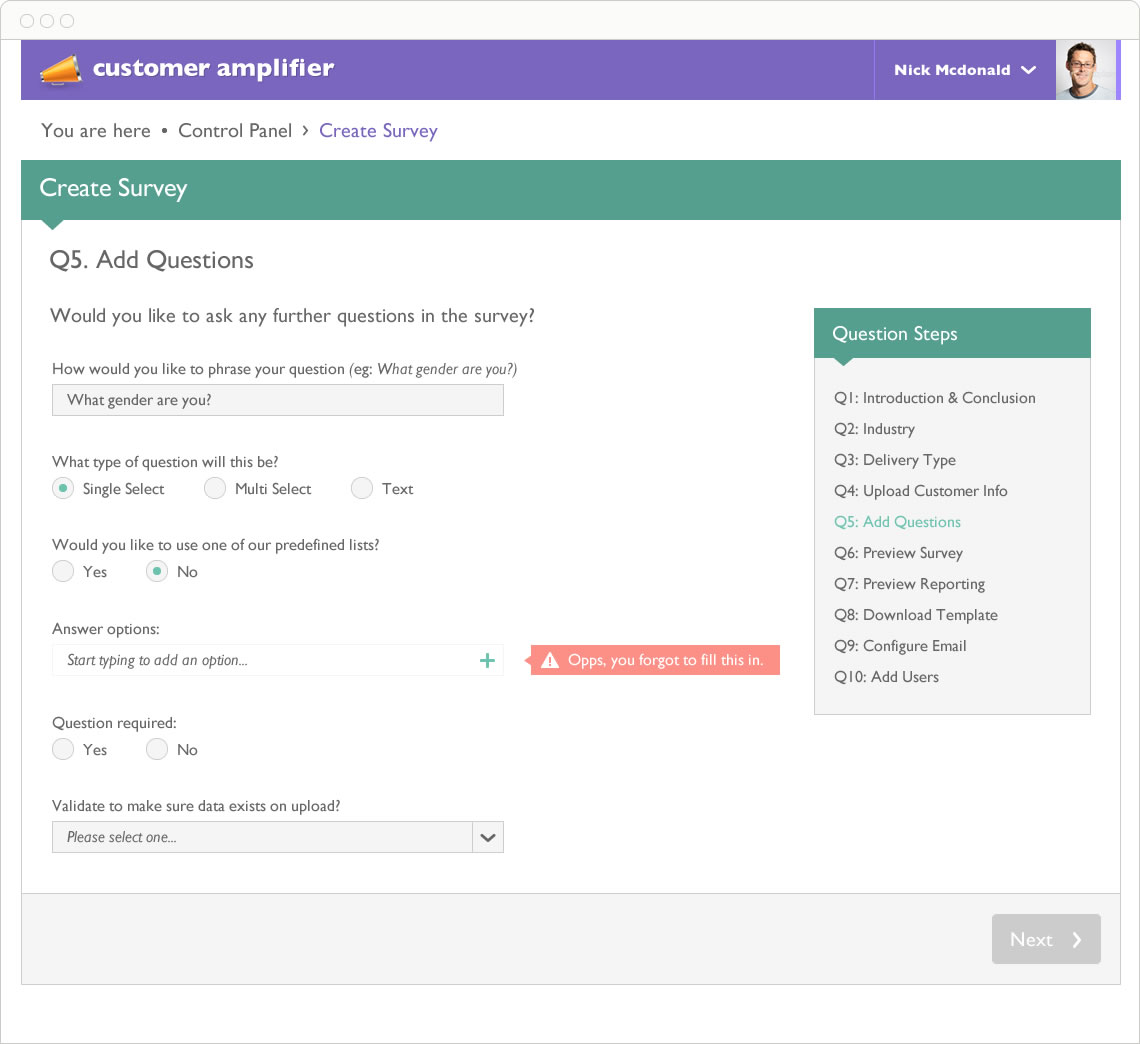Screen dimensions: 1140x1044
Task: Click the Control Panel breadcrumb link
Action: [x=235, y=131]
